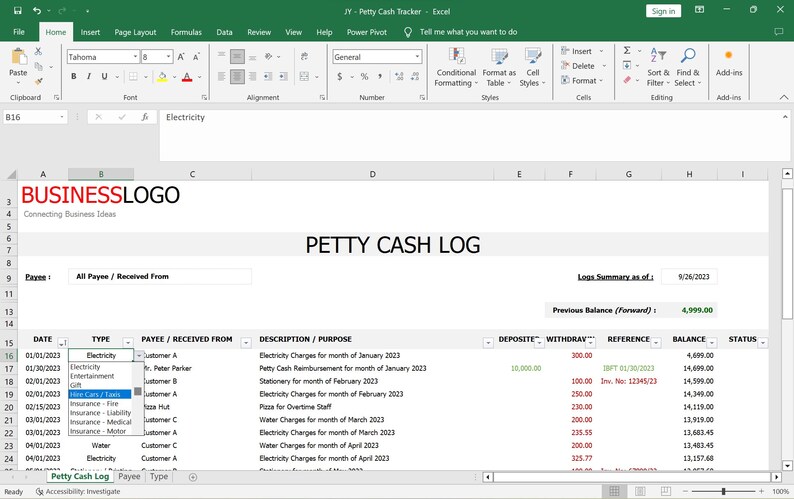Save the workbook with the Save icon
Image resolution: width=794 pixels, height=499 pixels.
(18, 11)
